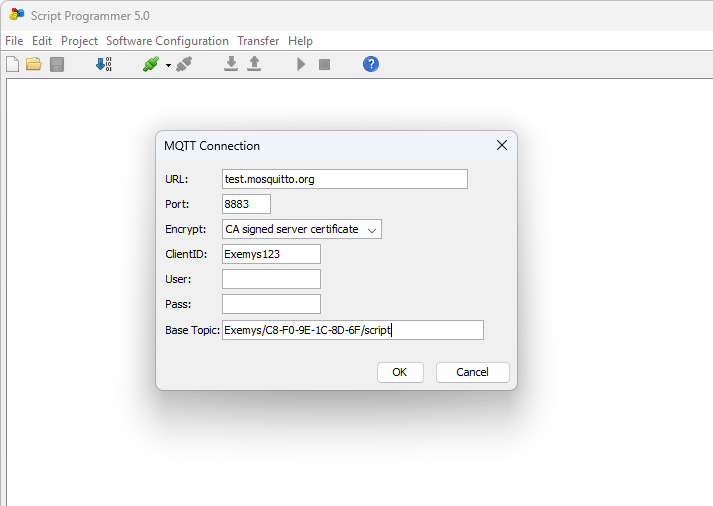Open the Software Configuration menu
Screen dimensions: 713x506
(167, 41)
